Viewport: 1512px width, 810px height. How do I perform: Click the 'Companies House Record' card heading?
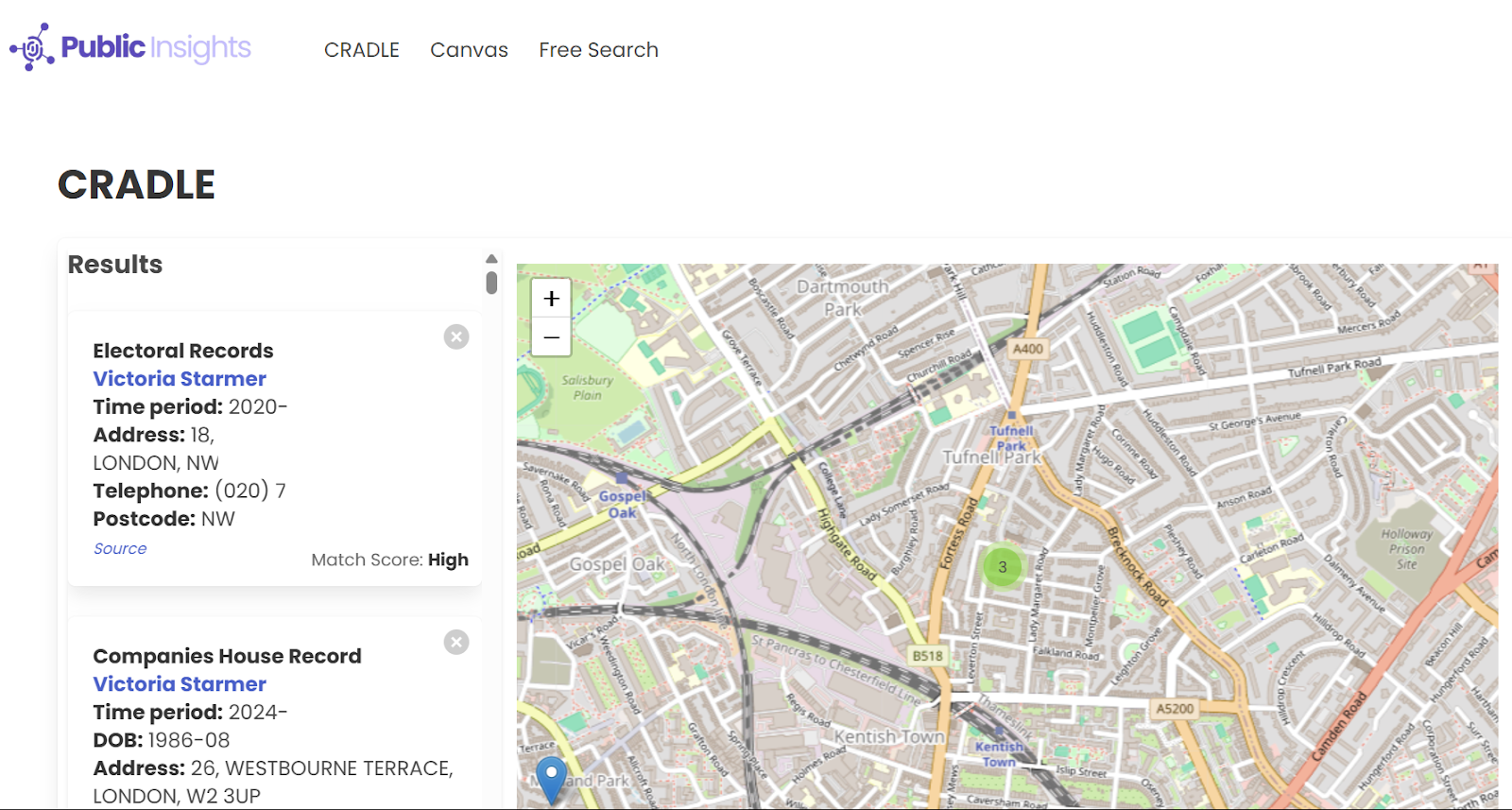227,656
